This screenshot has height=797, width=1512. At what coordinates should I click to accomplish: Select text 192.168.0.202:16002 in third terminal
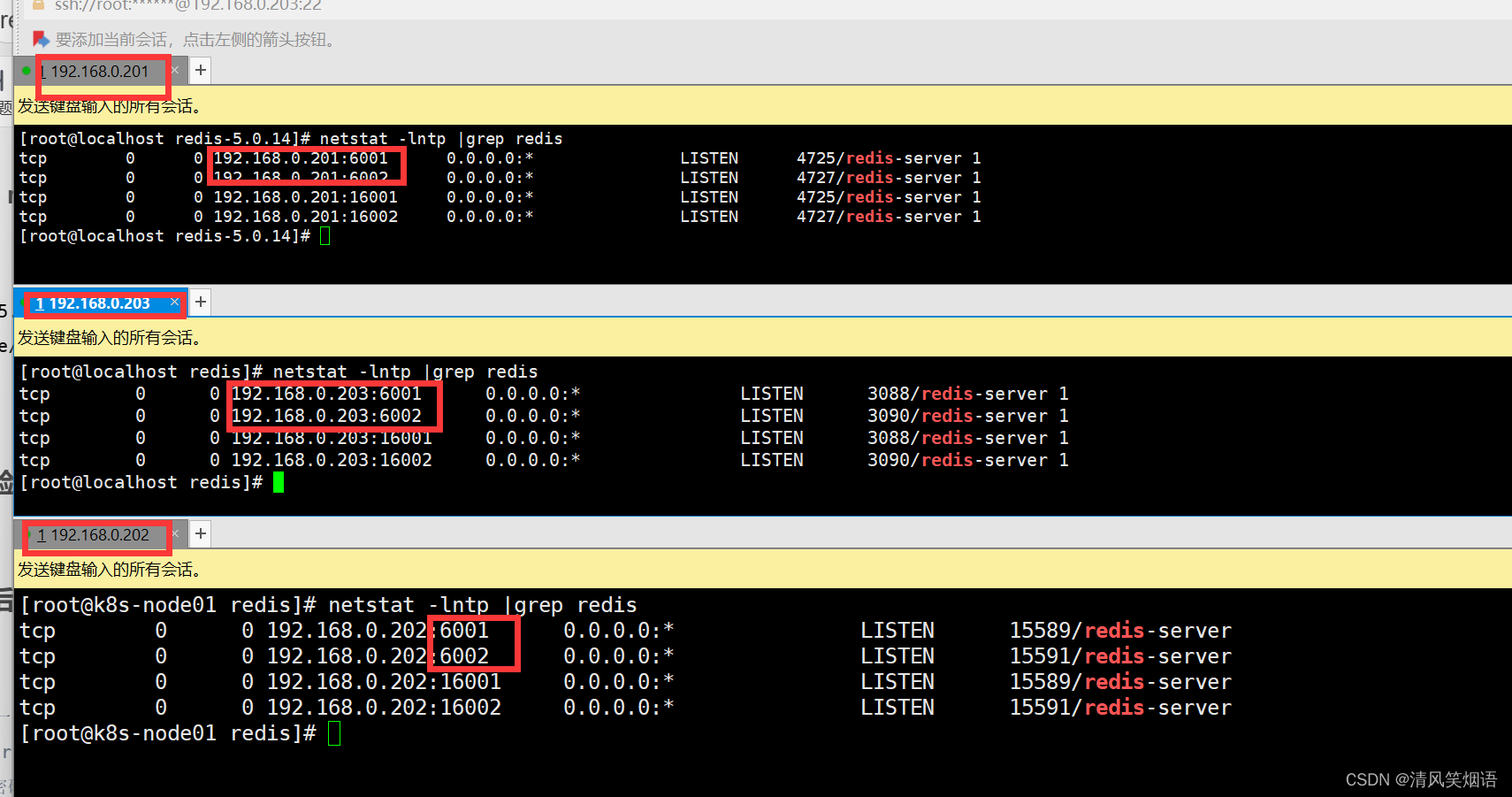384,708
